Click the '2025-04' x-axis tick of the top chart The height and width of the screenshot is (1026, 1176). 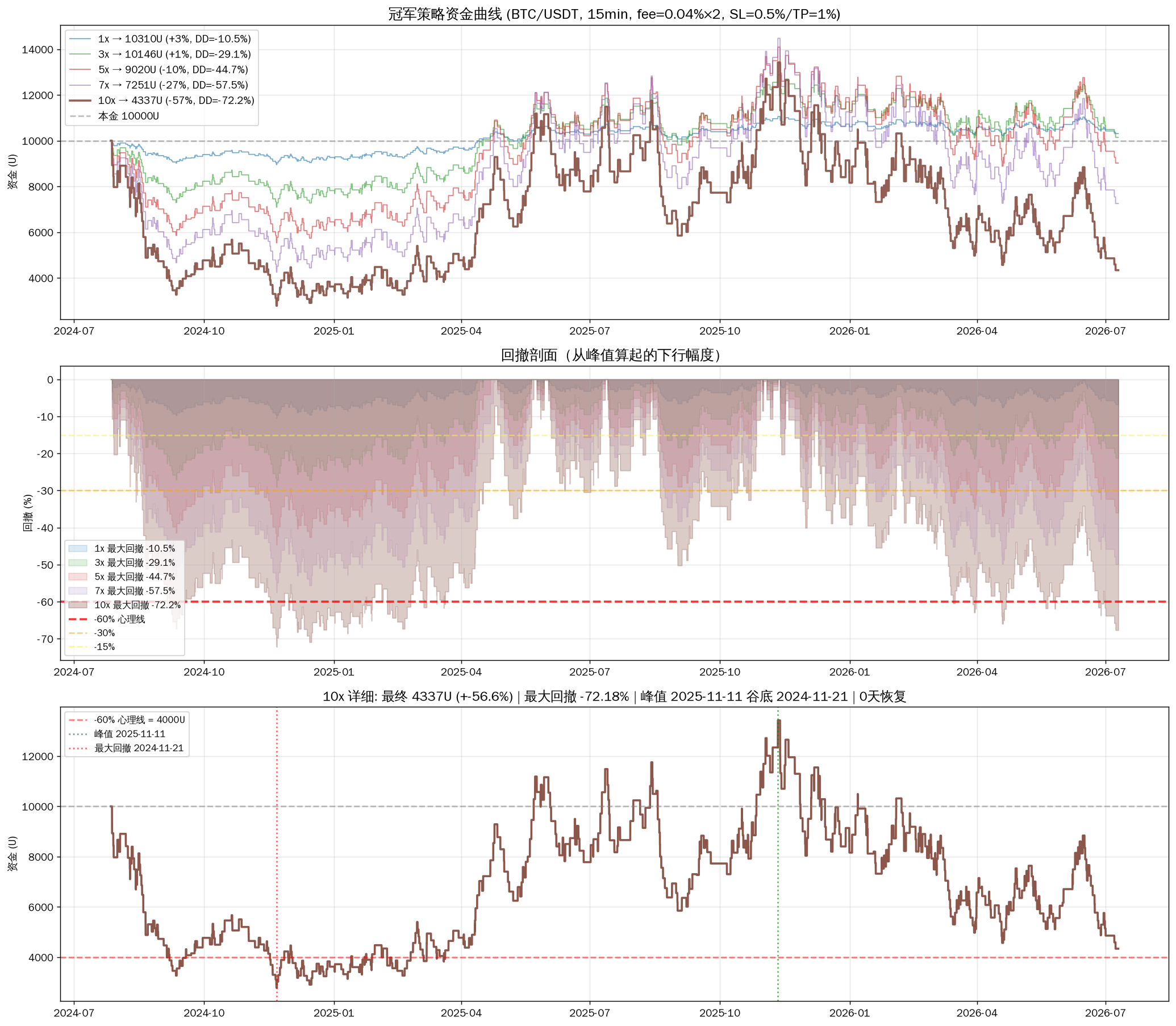pos(461,332)
